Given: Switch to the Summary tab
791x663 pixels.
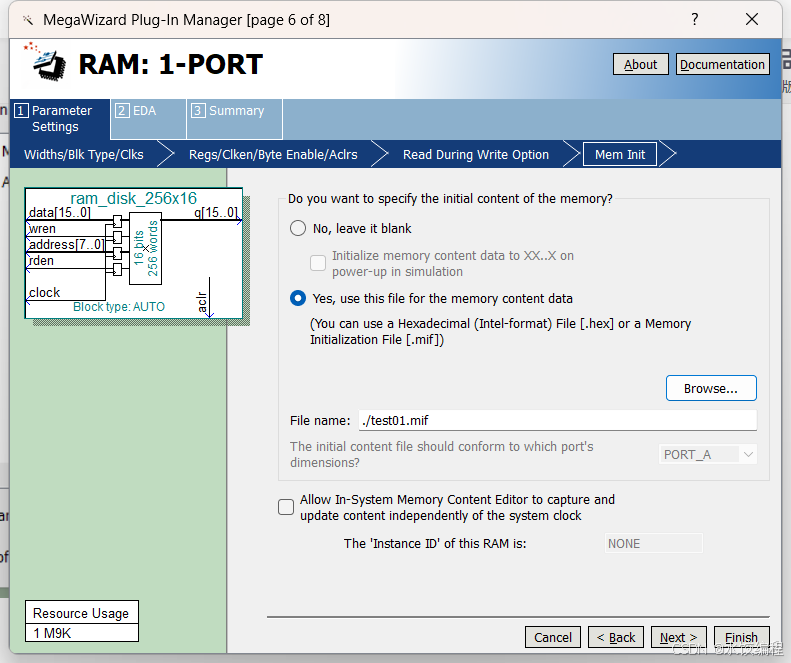Looking at the screenshot, I should pyautogui.click(x=235, y=119).
